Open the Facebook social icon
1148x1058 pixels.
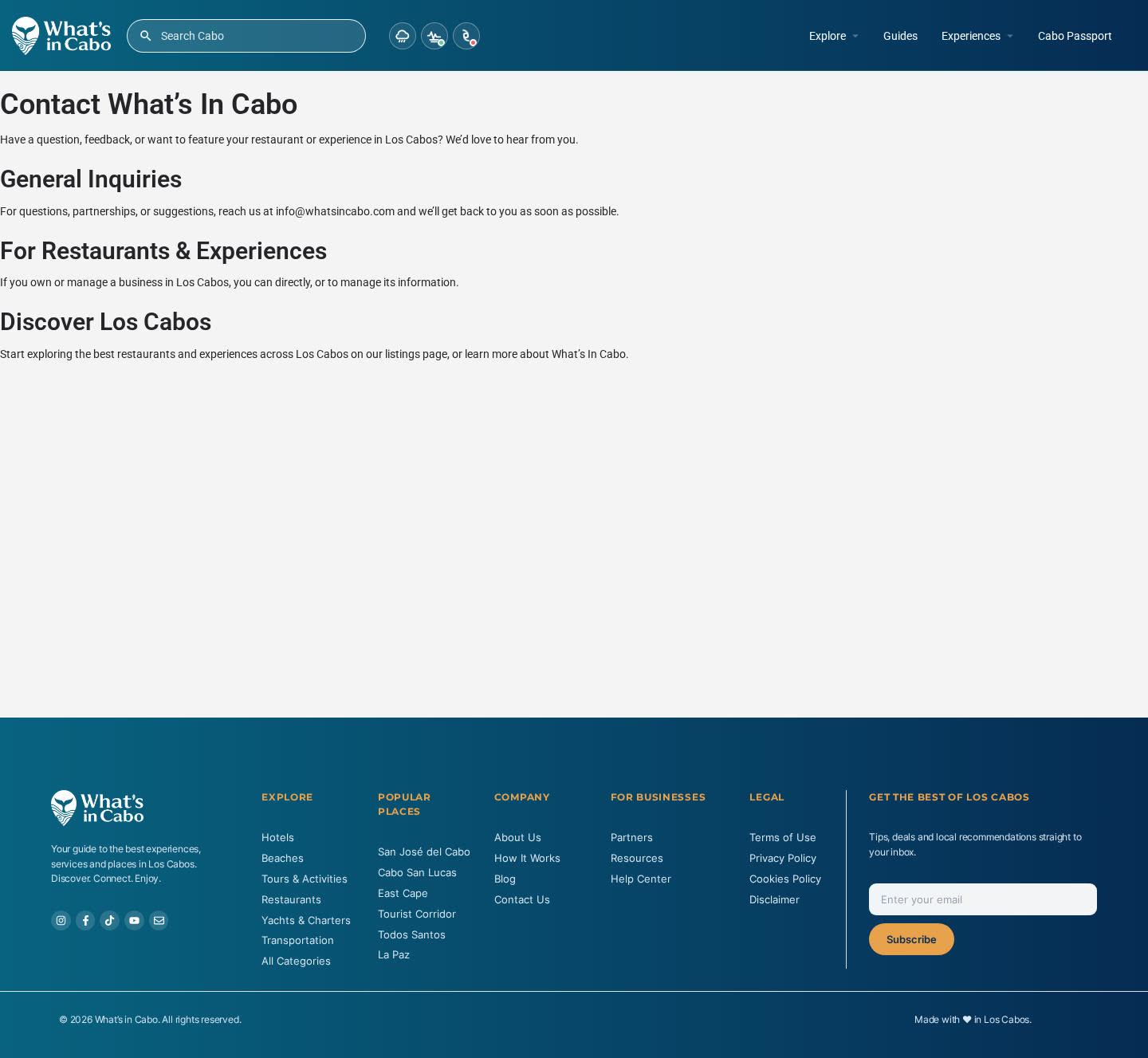(x=85, y=920)
